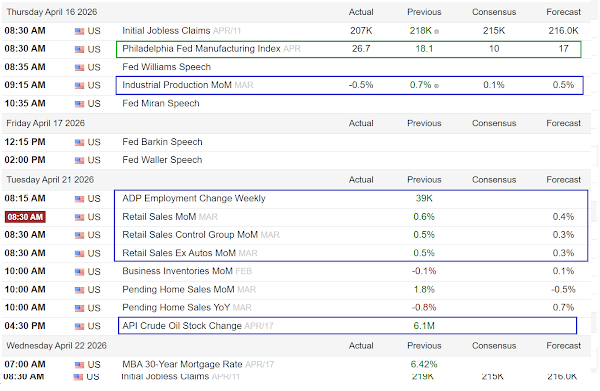The width and height of the screenshot is (600, 391).
Task: Click the US flag on MBA Mortgage Rate row
Action: [79, 365]
